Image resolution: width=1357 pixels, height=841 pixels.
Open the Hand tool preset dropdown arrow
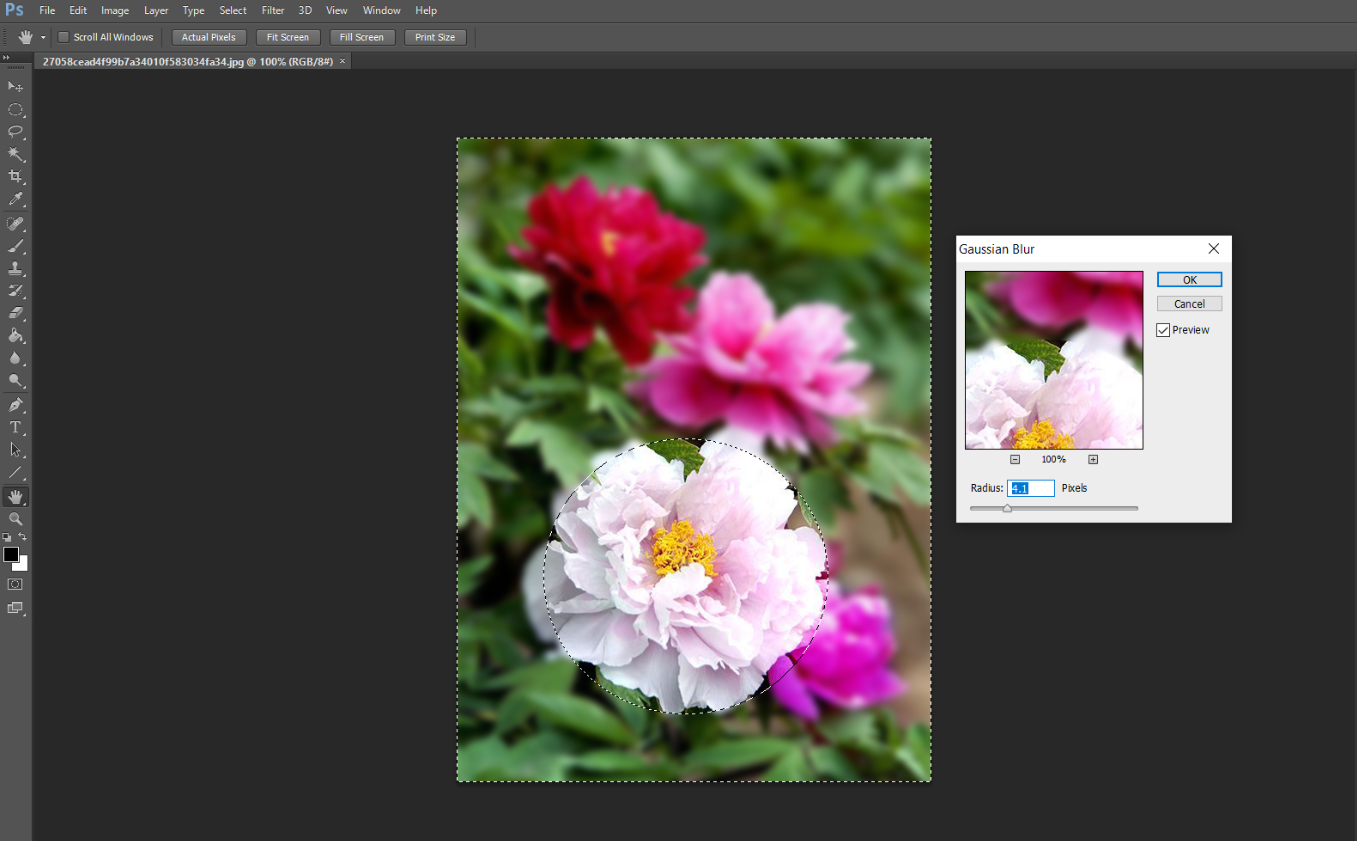tap(43, 37)
